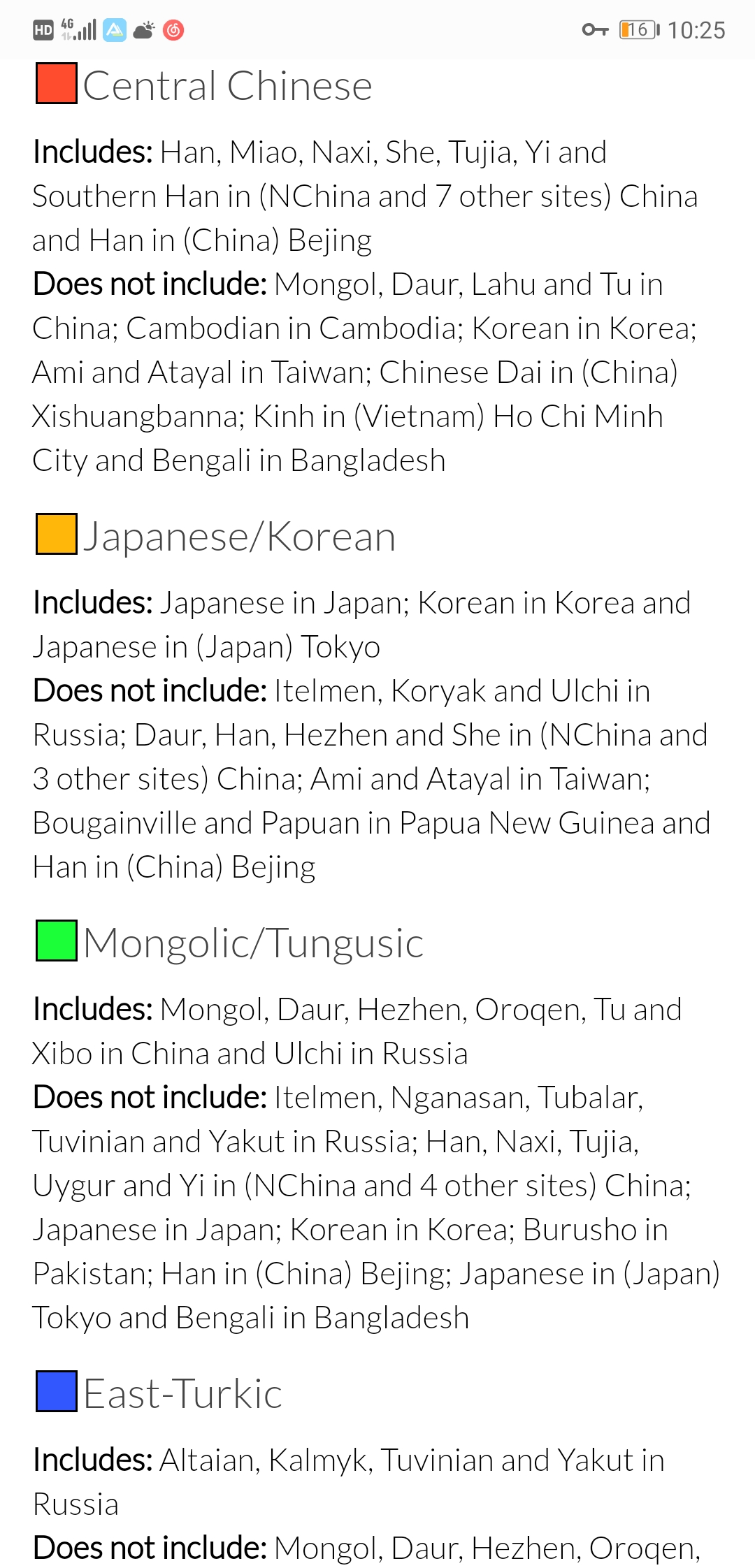This screenshot has height=1568, width=755.
Task: Open the East-Turkic section heading
Action: [x=183, y=1393]
